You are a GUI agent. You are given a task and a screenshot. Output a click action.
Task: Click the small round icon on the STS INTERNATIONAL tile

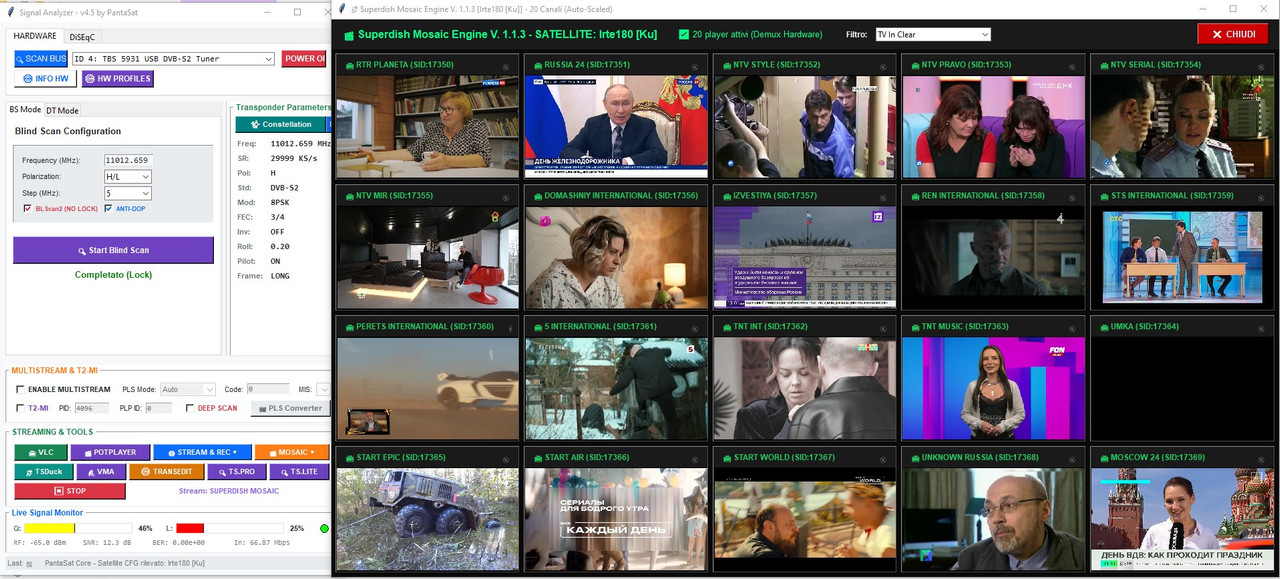[1260, 198]
